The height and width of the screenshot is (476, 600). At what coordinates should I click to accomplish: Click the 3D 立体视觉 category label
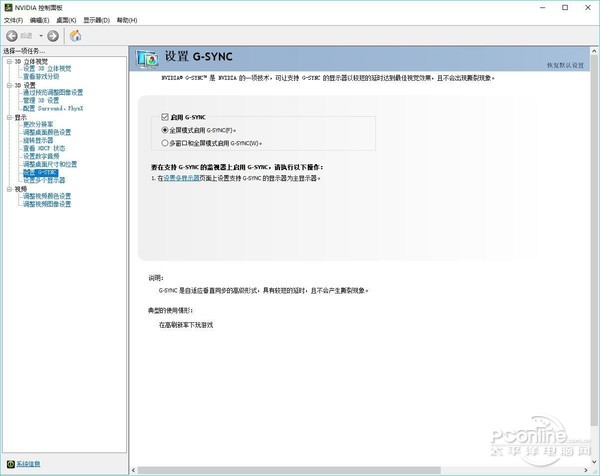pos(31,61)
